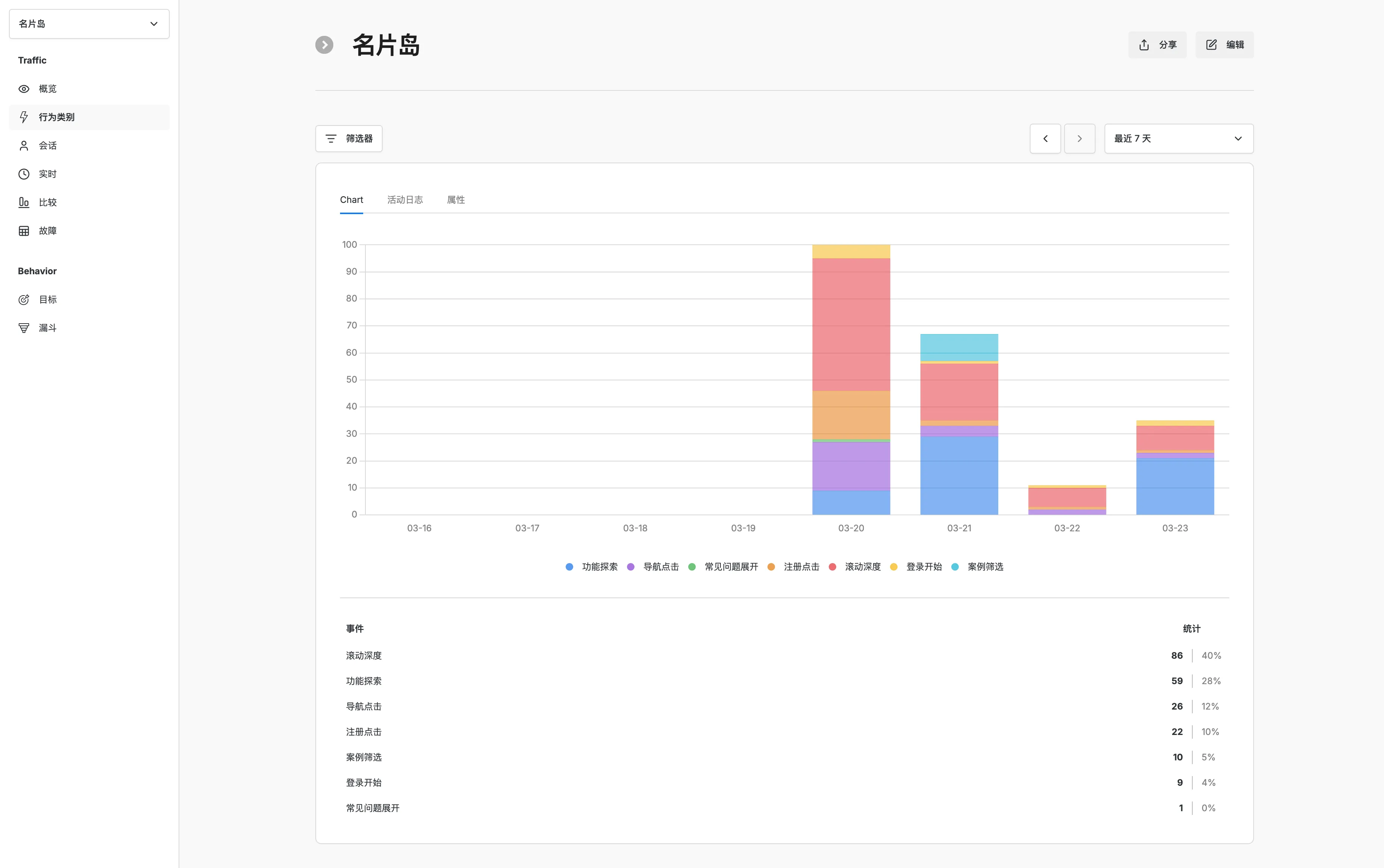
Task: Click the target icon next to 目标
Action: [24, 300]
